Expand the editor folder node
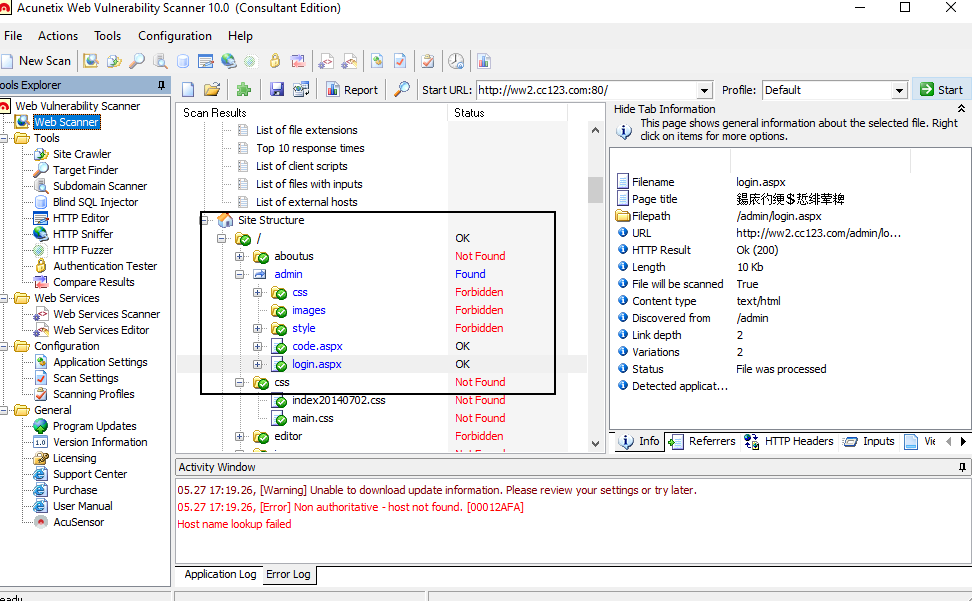Screen dimensions: 972x601 click(x=239, y=436)
